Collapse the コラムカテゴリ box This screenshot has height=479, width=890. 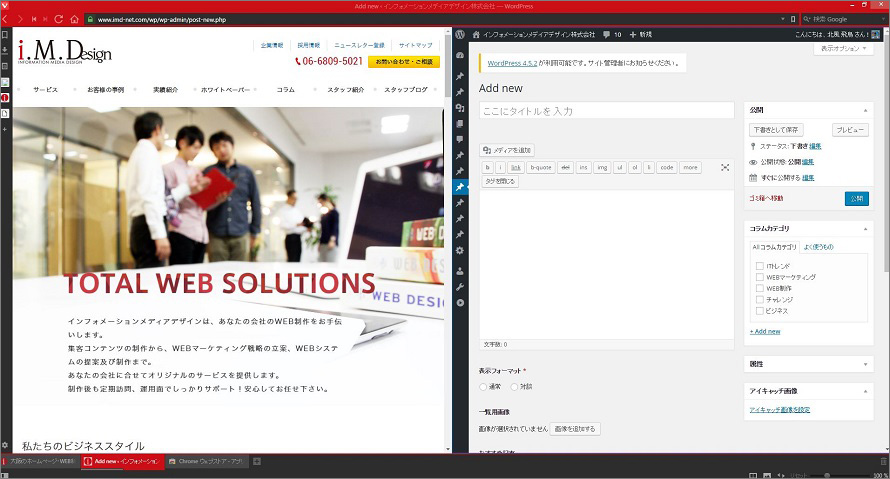point(865,229)
